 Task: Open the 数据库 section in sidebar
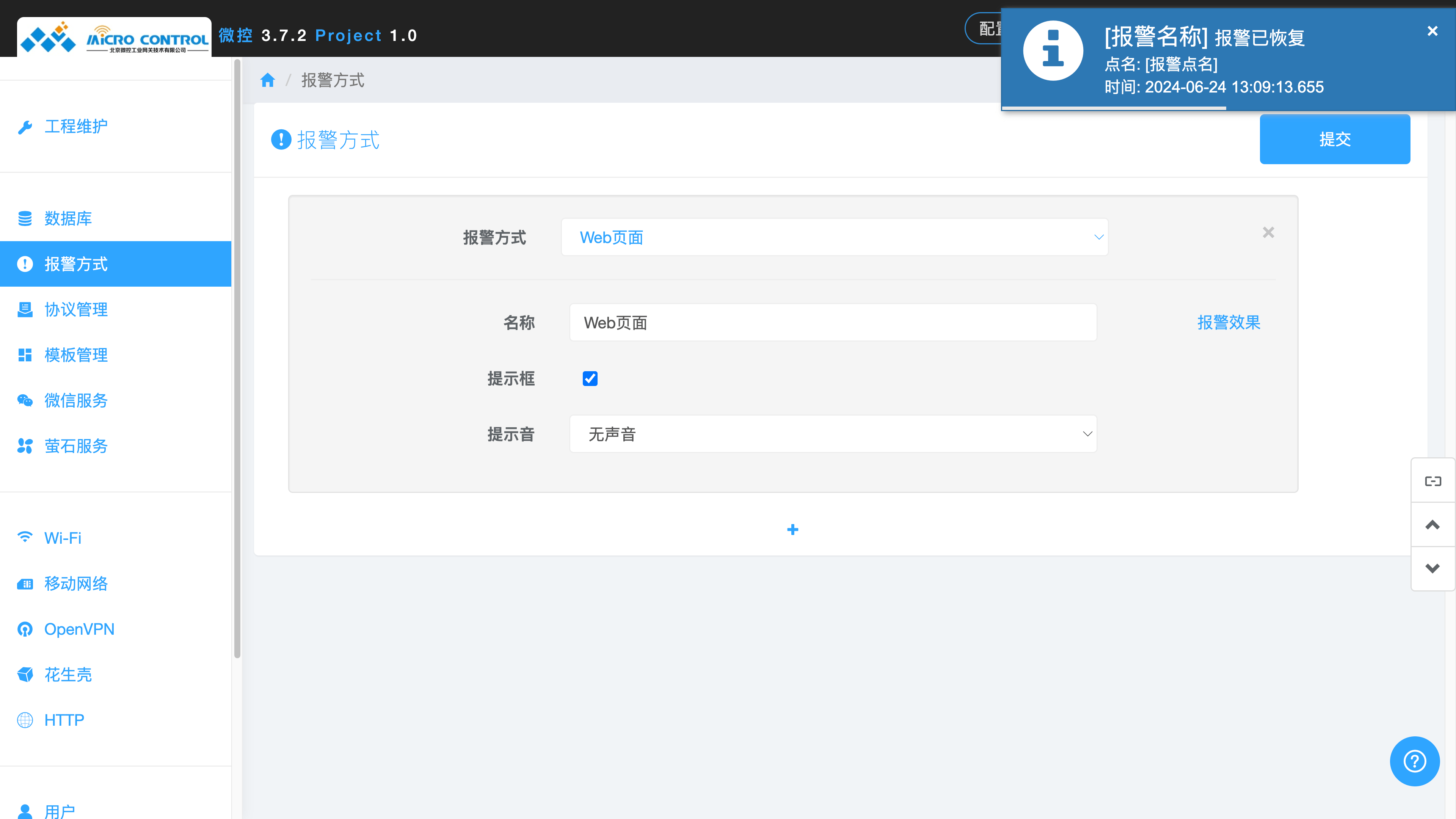pyautogui.click(x=68, y=218)
